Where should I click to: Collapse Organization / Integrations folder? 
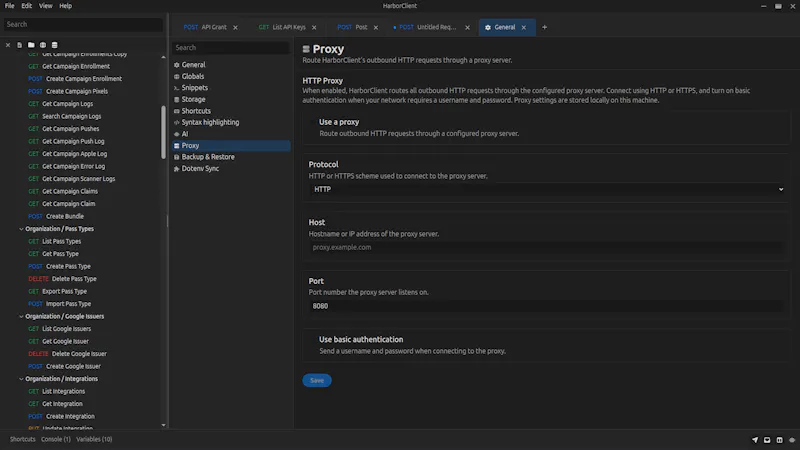click(21, 379)
